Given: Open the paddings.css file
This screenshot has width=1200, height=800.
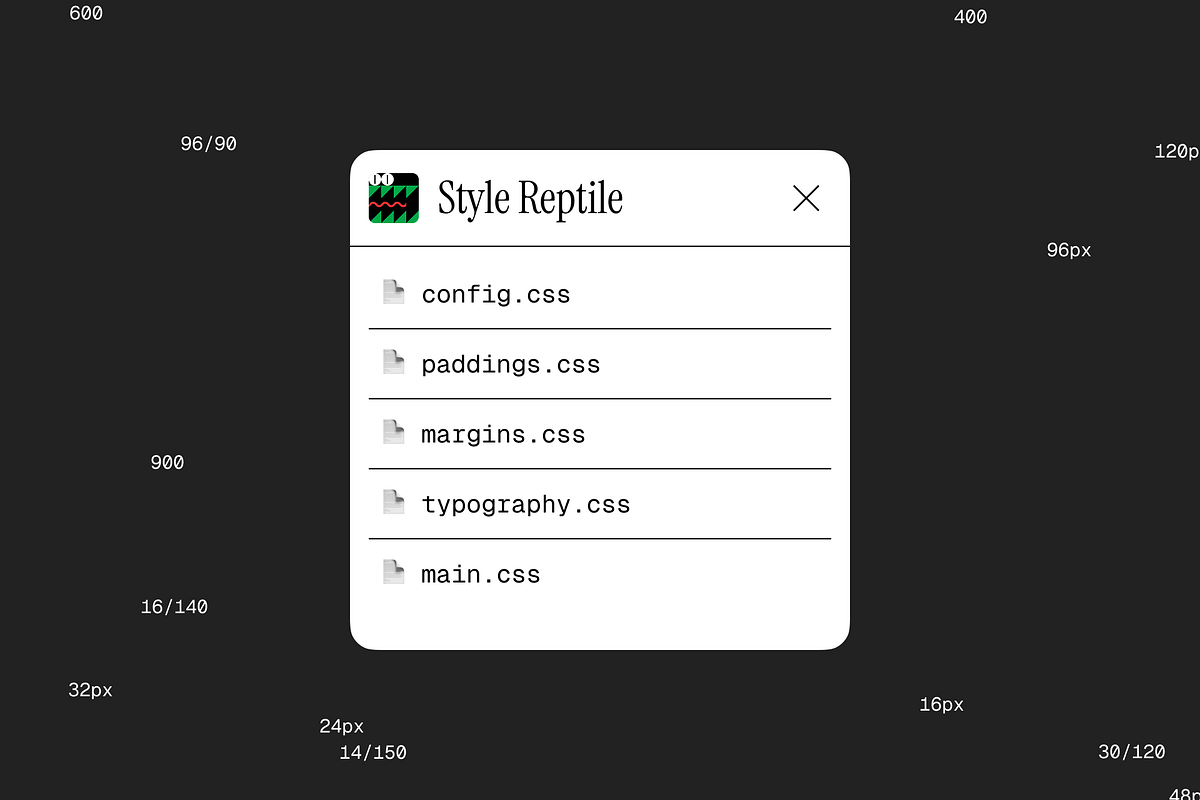Looking at the screenshot, I should (510, 365).
